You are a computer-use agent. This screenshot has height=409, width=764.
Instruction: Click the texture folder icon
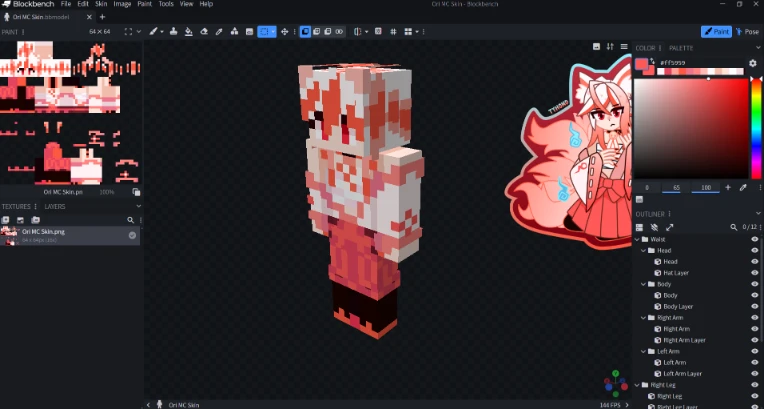click(36, 220)
